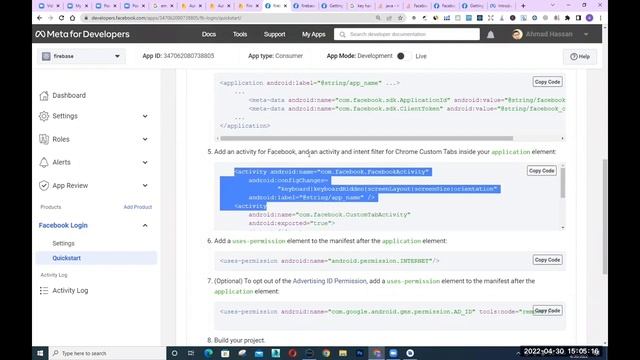This screenshot has height=360, width=640.
Task: Click the Chrome address bar URL
Action: [166, 18]
